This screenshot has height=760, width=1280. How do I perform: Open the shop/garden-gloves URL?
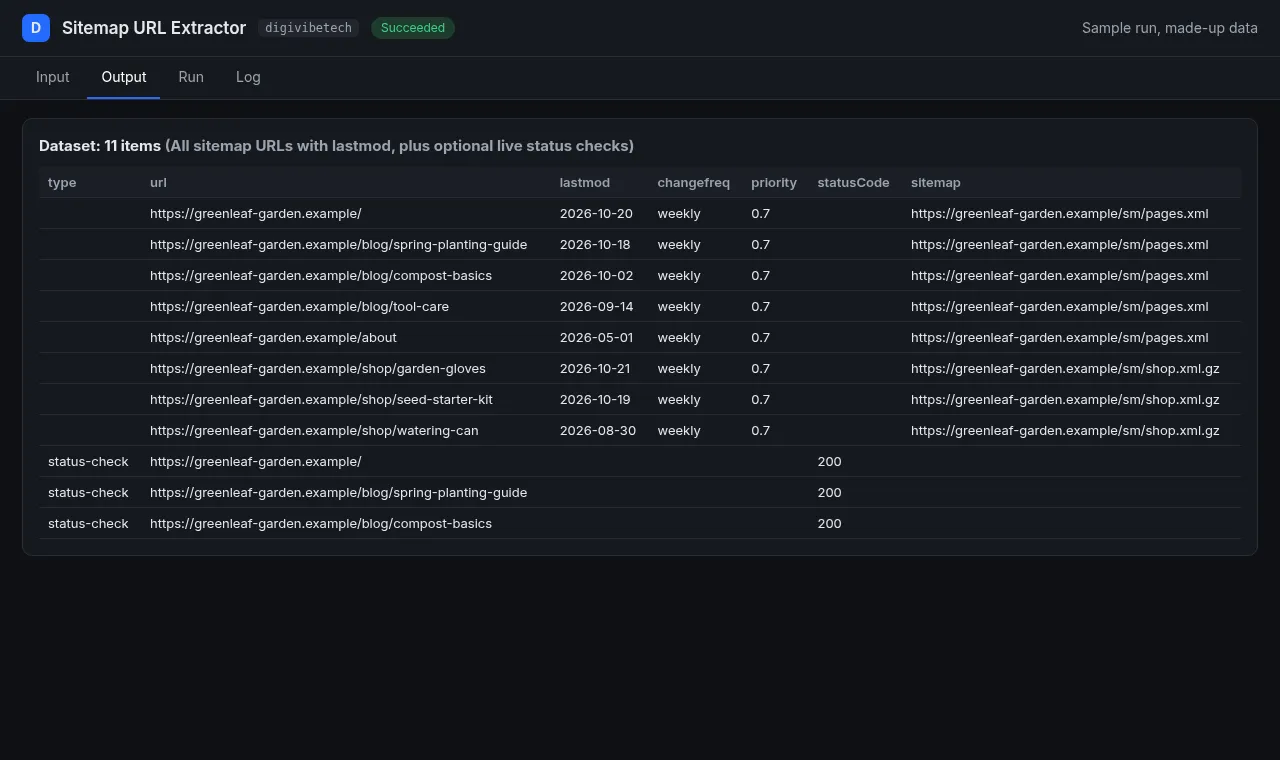[318, 368]
